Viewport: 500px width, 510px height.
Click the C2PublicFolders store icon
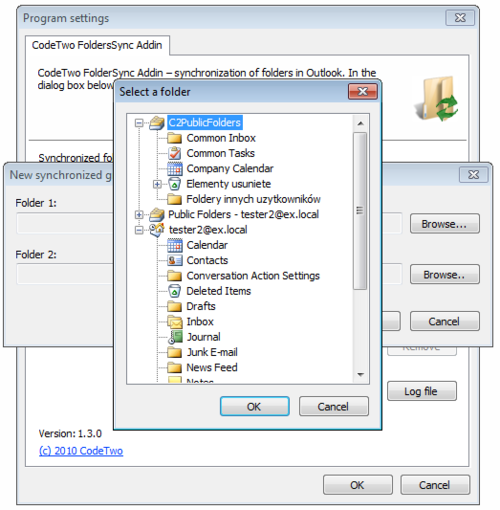(x=157, y=123)
